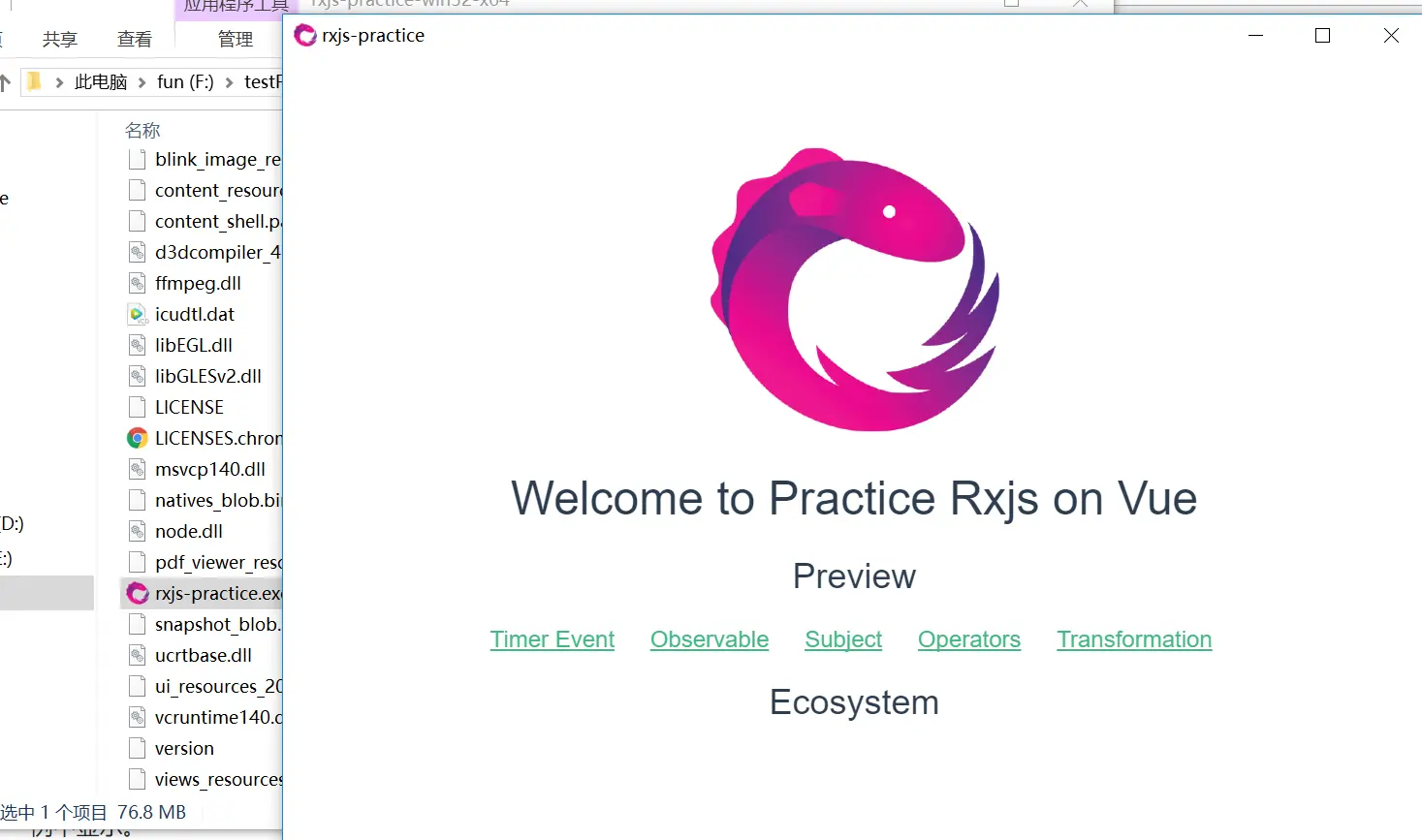
Task: Click fun (F:) in the address bar
Action: [185, 82]
